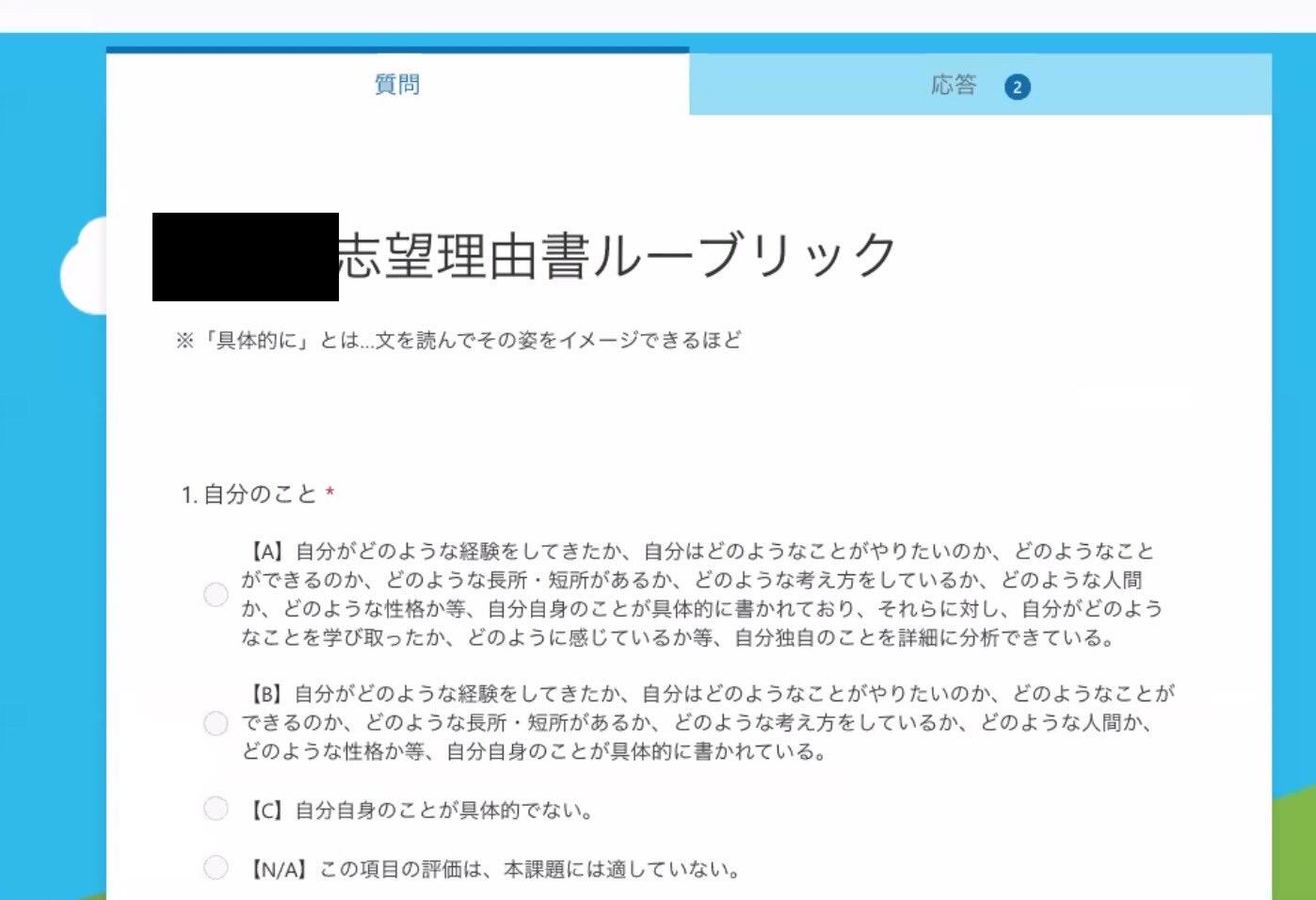Image resolution: width=1316 pixels, height=900 pixels.
Task: Open the 応答 tab
Action: [x=980, y=85]
